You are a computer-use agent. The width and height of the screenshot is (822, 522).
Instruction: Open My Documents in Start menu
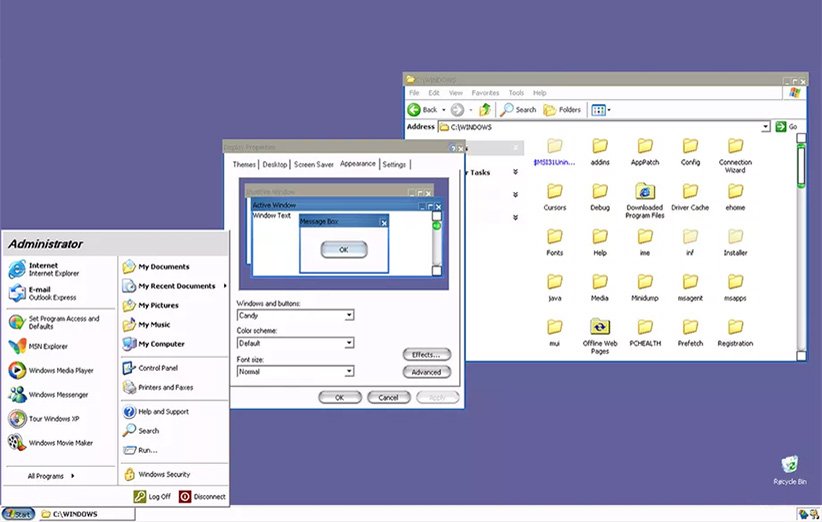point(156,267)
